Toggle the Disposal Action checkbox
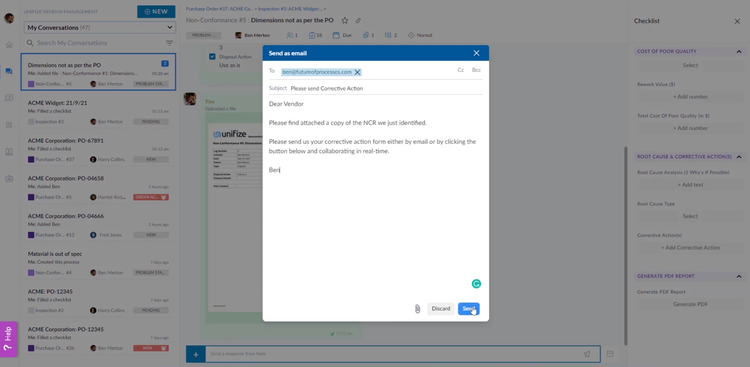 212,56
